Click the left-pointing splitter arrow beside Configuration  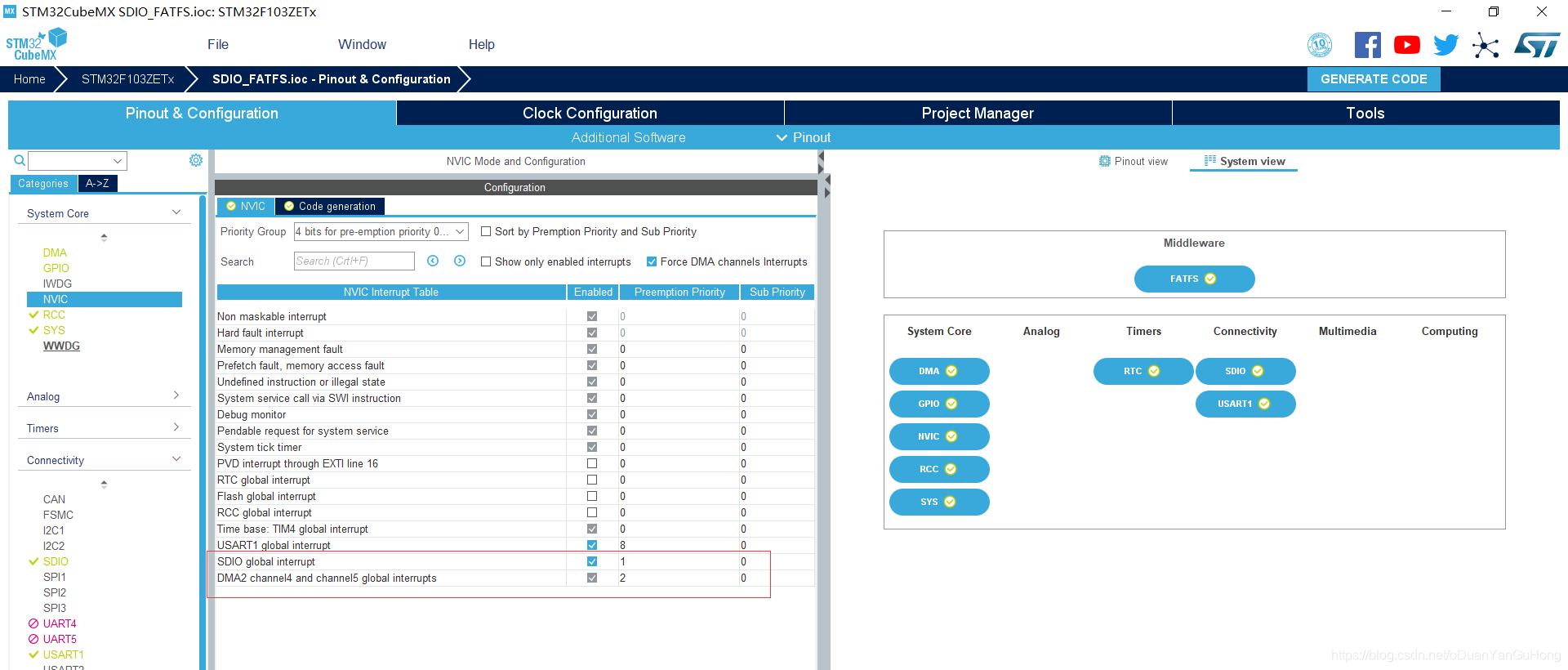(826, 179)
